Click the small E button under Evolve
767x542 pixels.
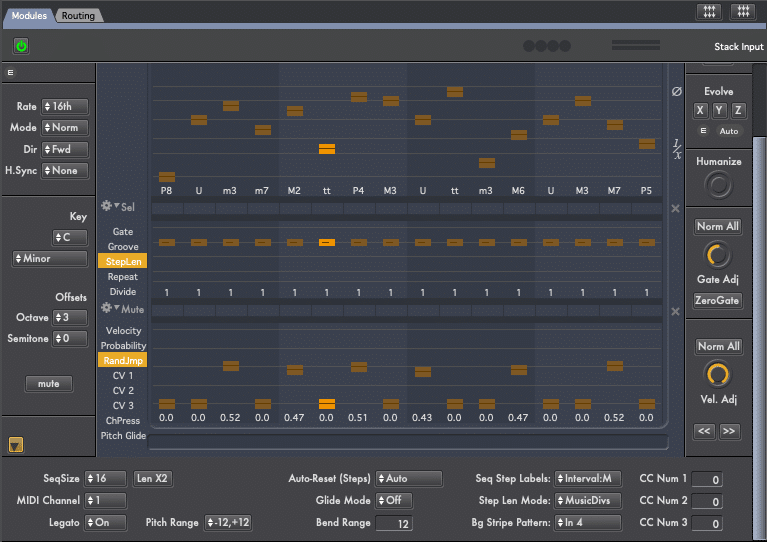[x=703, y=131]
